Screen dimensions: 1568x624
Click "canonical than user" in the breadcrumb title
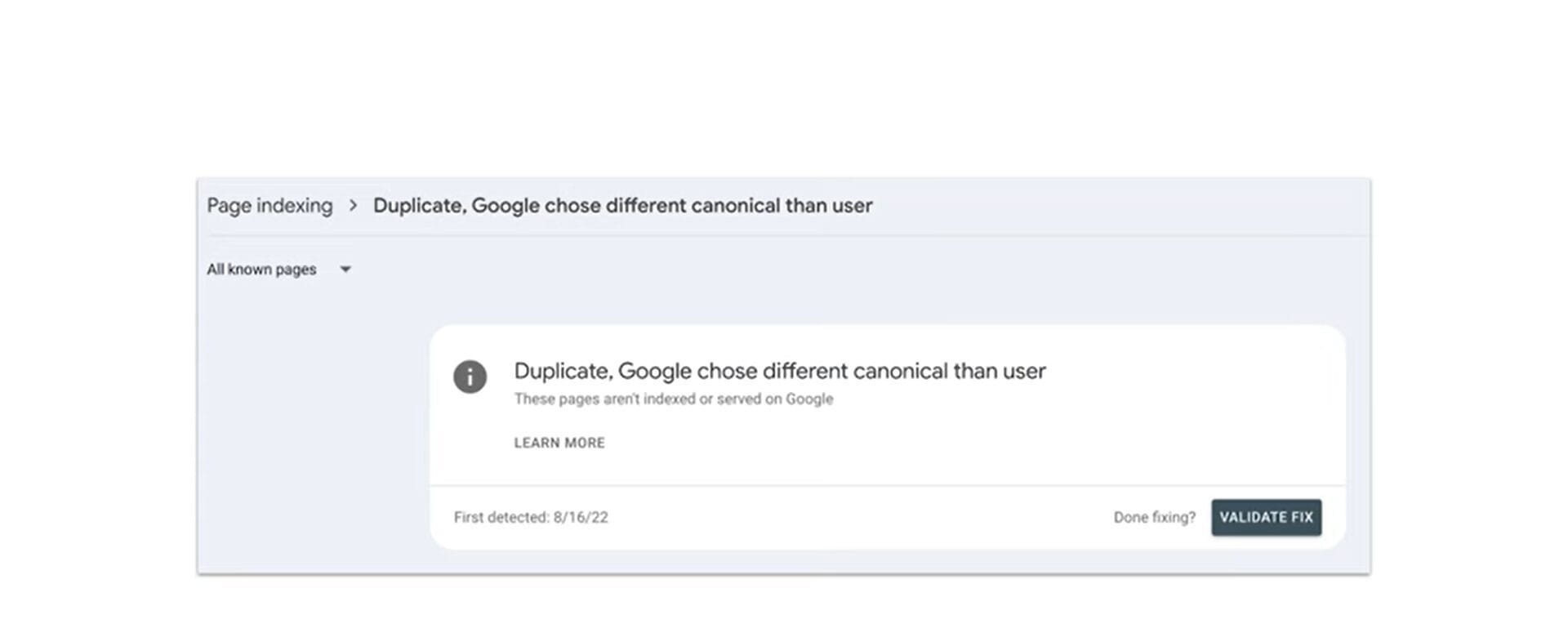[x=782, y=206]
